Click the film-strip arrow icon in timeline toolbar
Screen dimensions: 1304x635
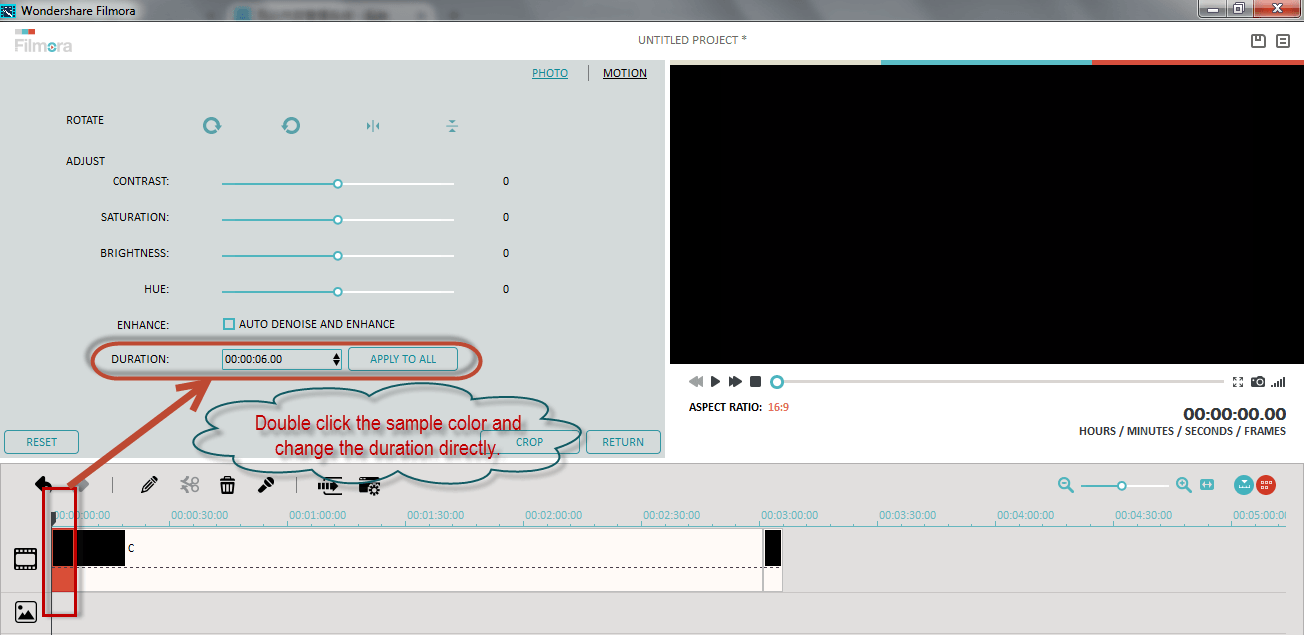(329, 486)
